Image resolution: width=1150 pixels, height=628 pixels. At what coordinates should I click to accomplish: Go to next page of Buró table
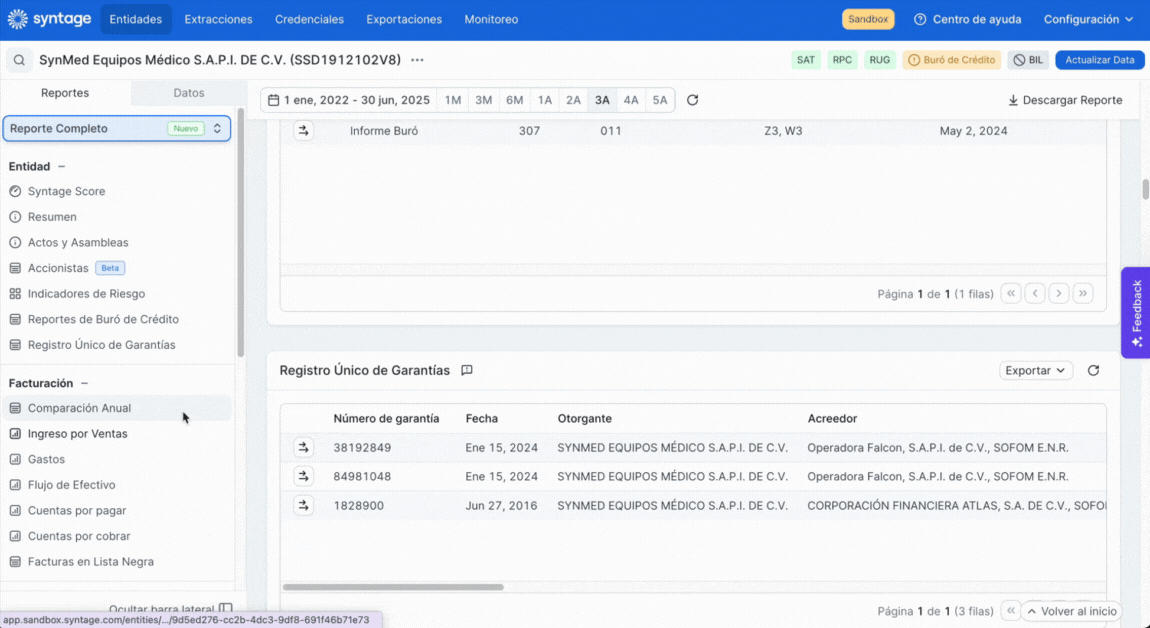pos(1059,293)
